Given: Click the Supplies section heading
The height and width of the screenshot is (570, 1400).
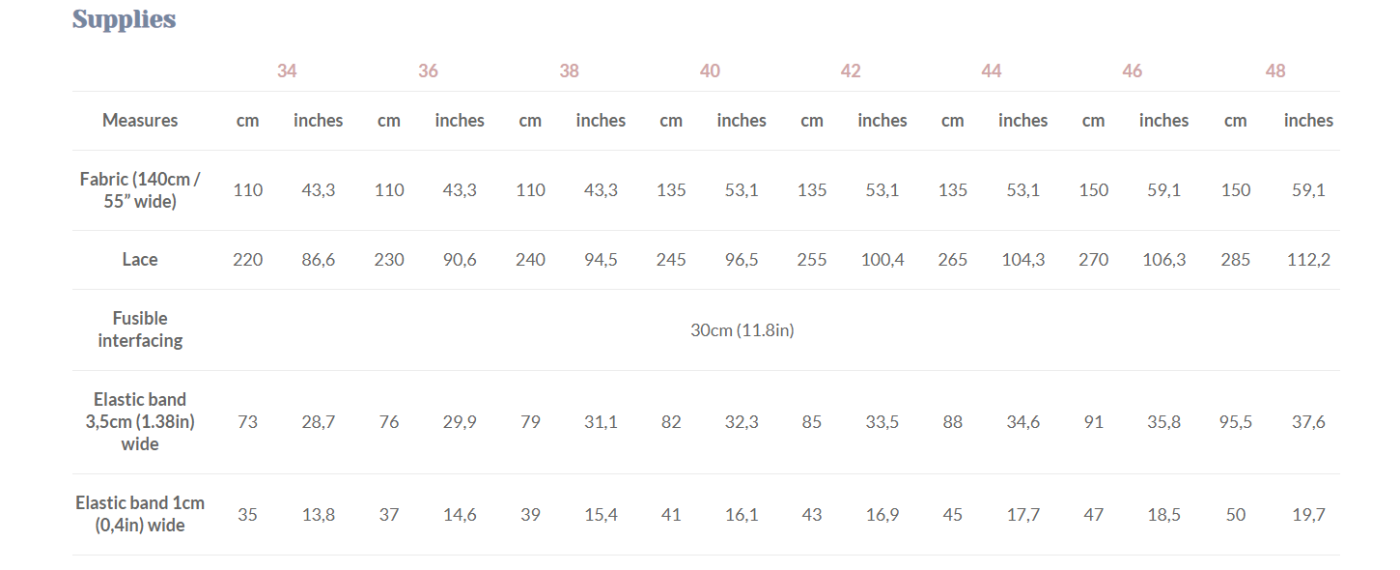Looking at the screenshot, I should [124, 20].
